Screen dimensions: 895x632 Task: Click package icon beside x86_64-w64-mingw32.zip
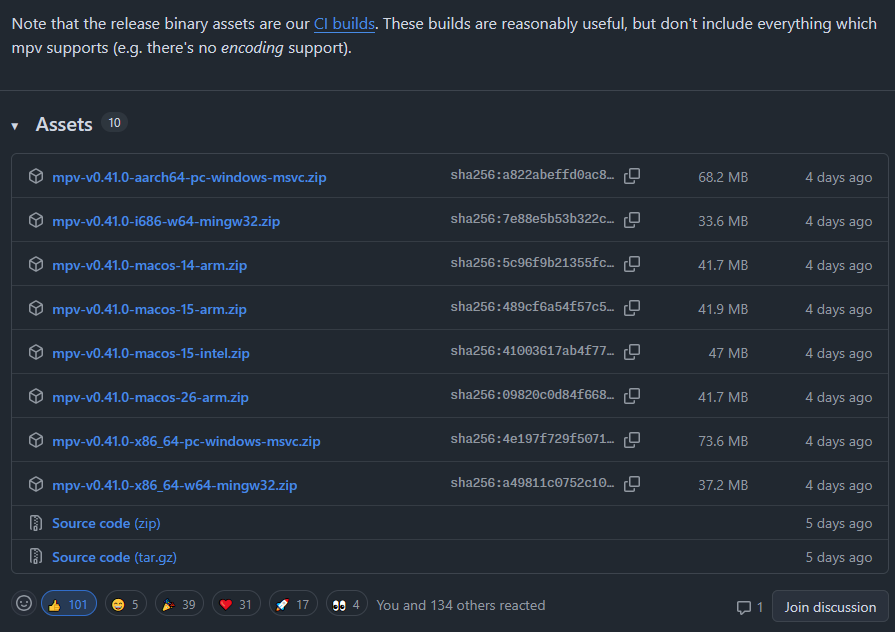coord(36,484)
